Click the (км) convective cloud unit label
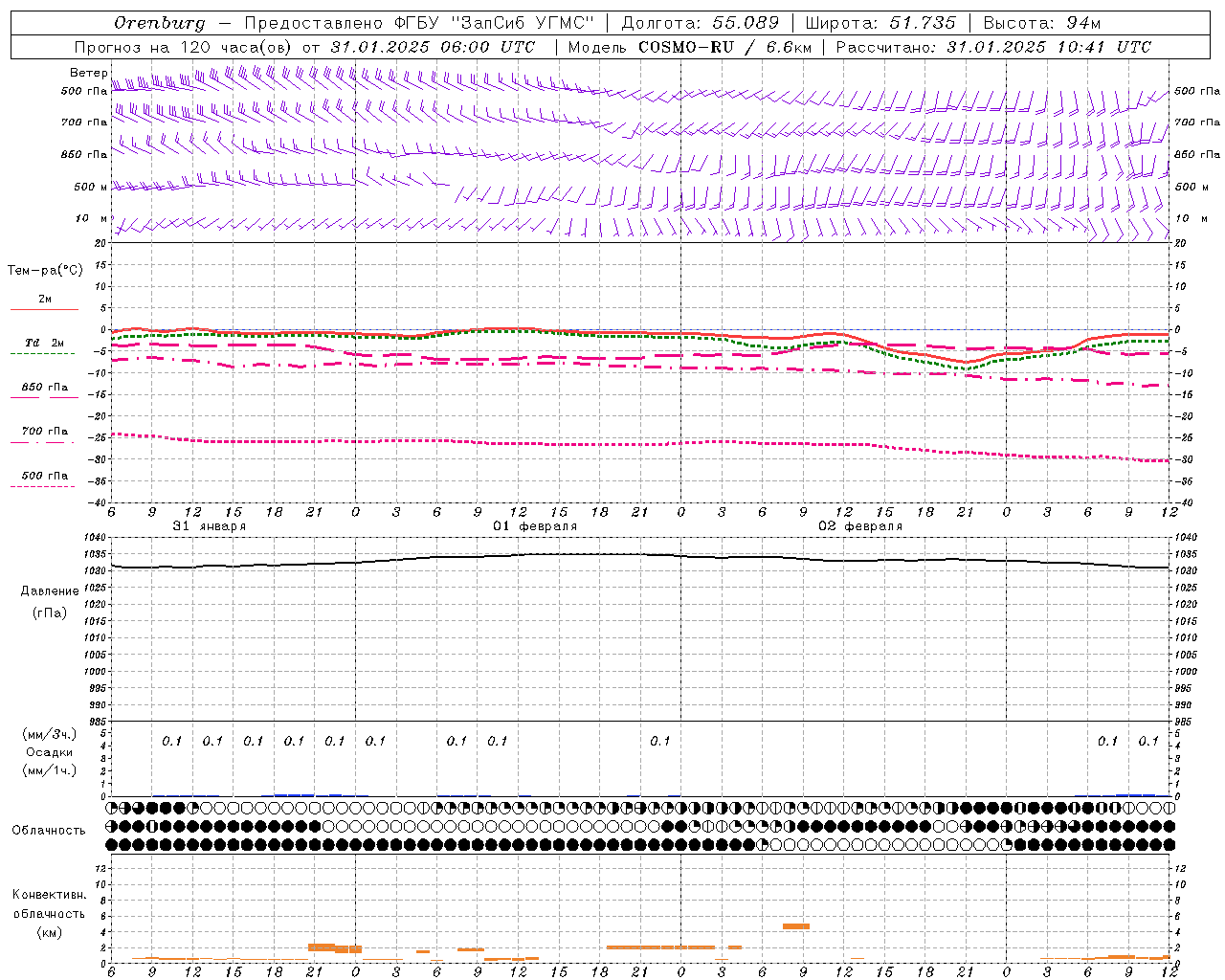 pos(50,932)
